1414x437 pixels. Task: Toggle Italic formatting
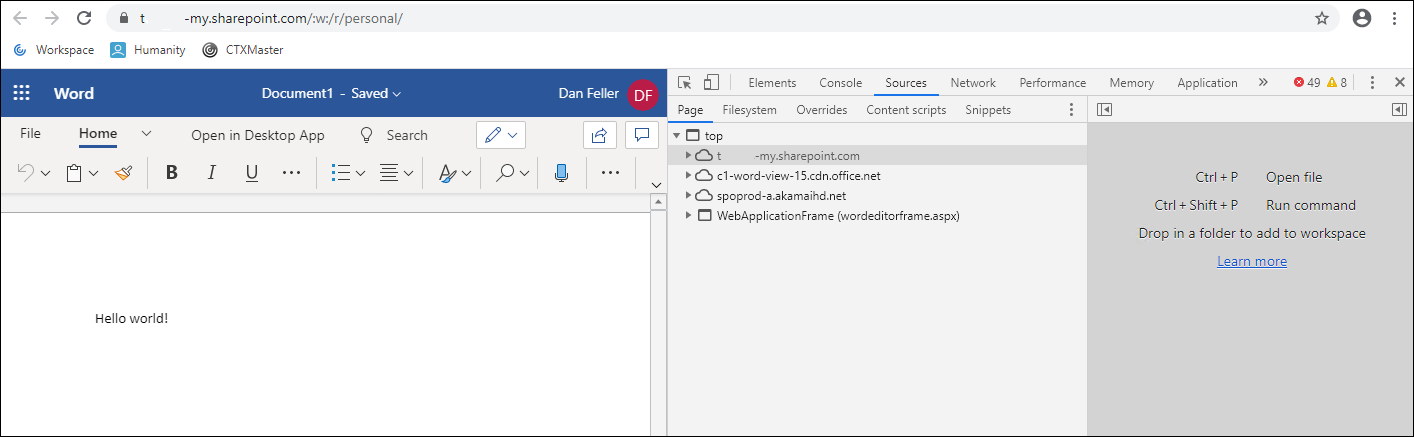pos(211,173)
